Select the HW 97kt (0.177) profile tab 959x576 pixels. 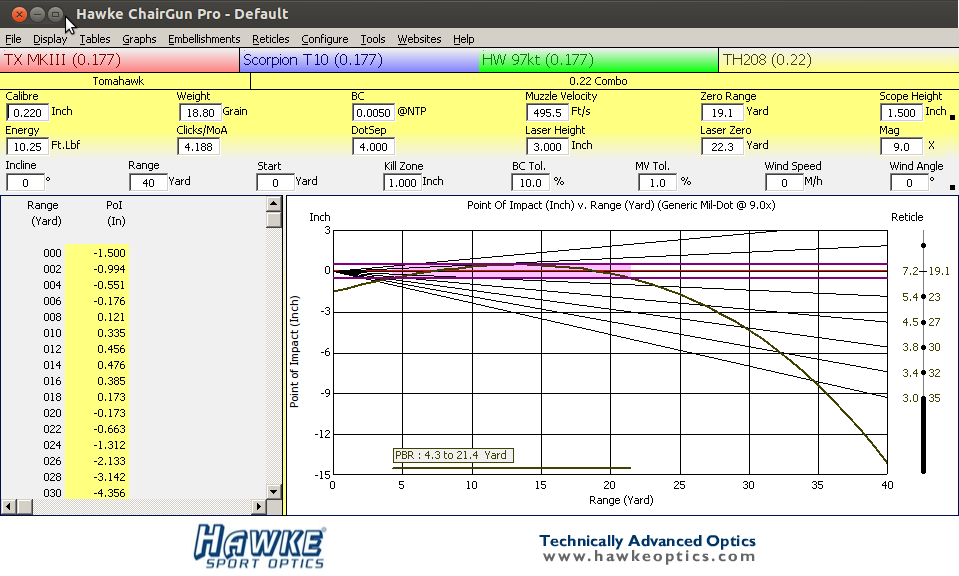[599, 60]
